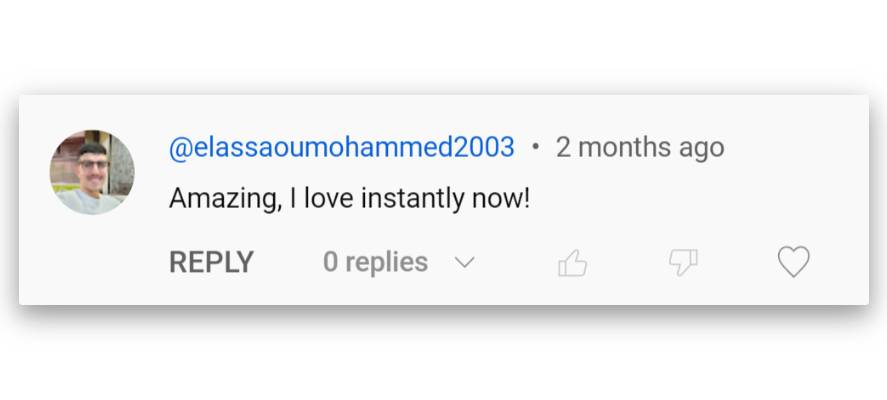
Task: Click the commenter's profile avatar
Action: pos(92,172)
